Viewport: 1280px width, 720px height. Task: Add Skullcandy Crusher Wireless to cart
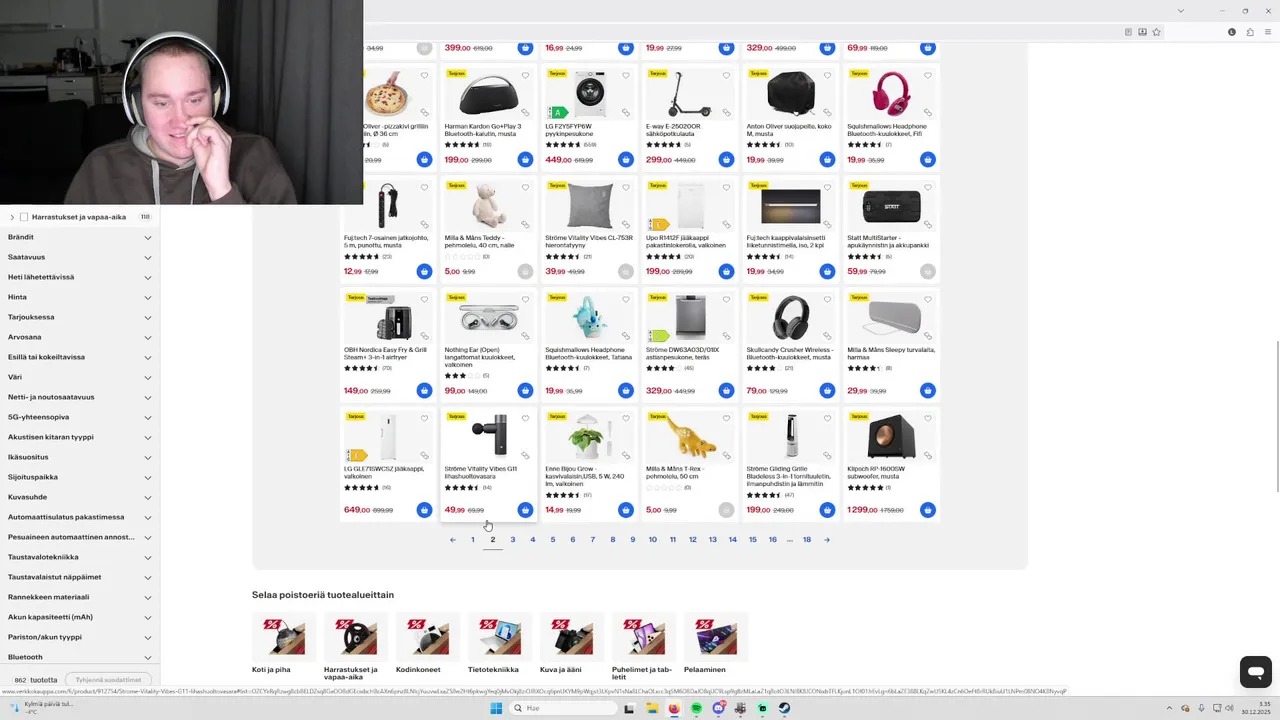pyautogui.click(x=827, y=391)
